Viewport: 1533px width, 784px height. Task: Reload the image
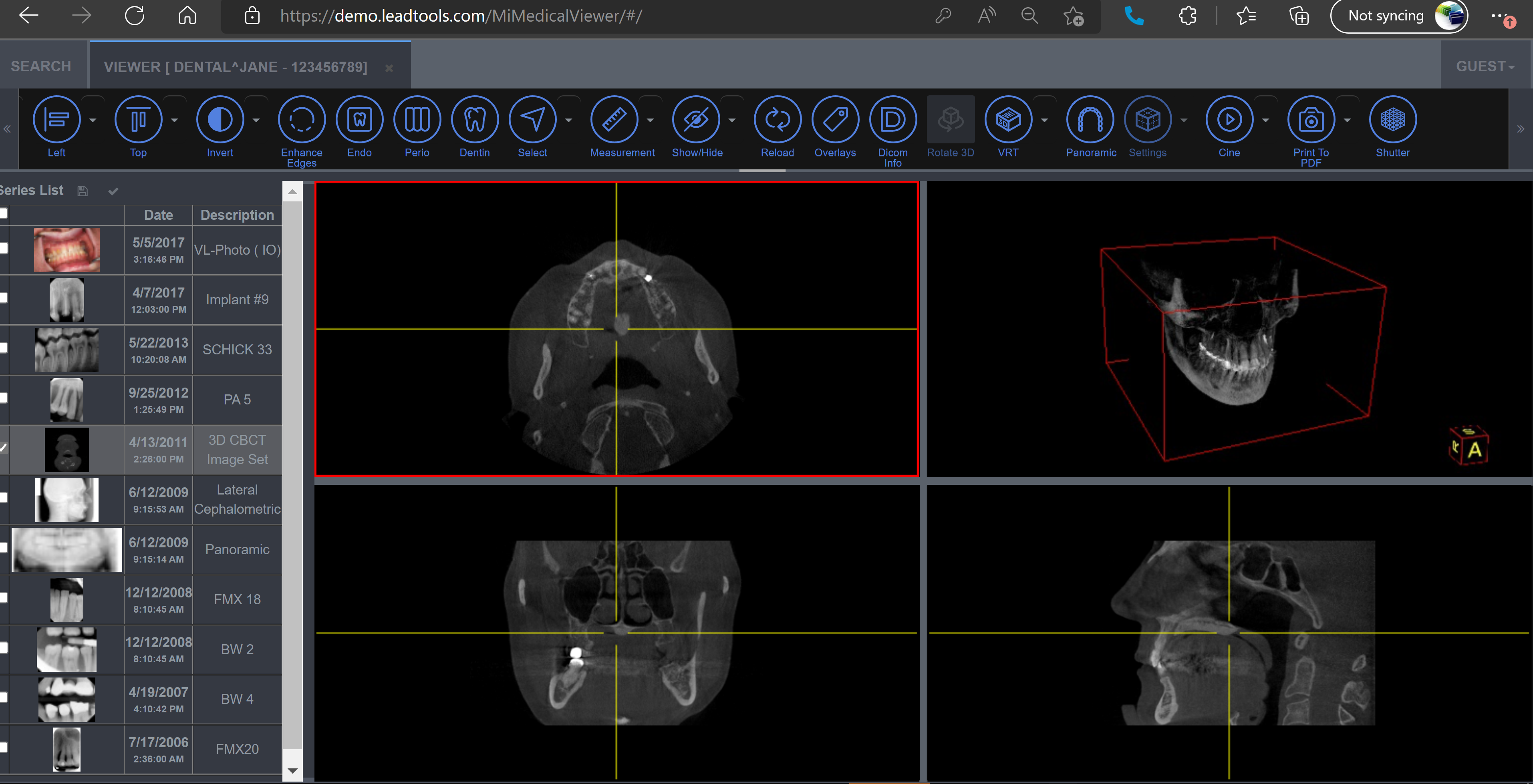pyautogui.click(x=778, y=120)
